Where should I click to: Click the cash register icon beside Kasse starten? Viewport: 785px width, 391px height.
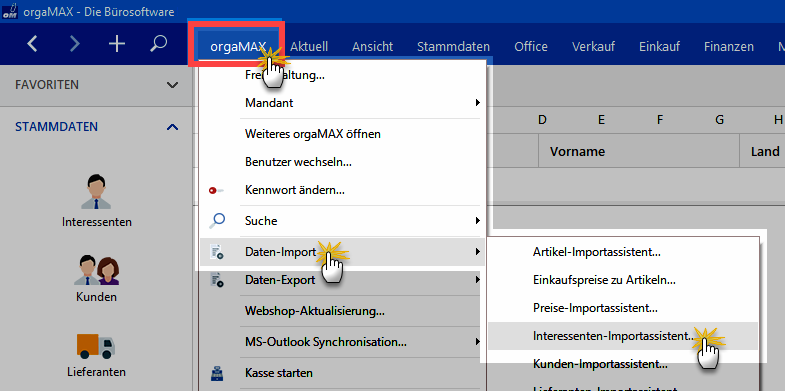(217, 373)
